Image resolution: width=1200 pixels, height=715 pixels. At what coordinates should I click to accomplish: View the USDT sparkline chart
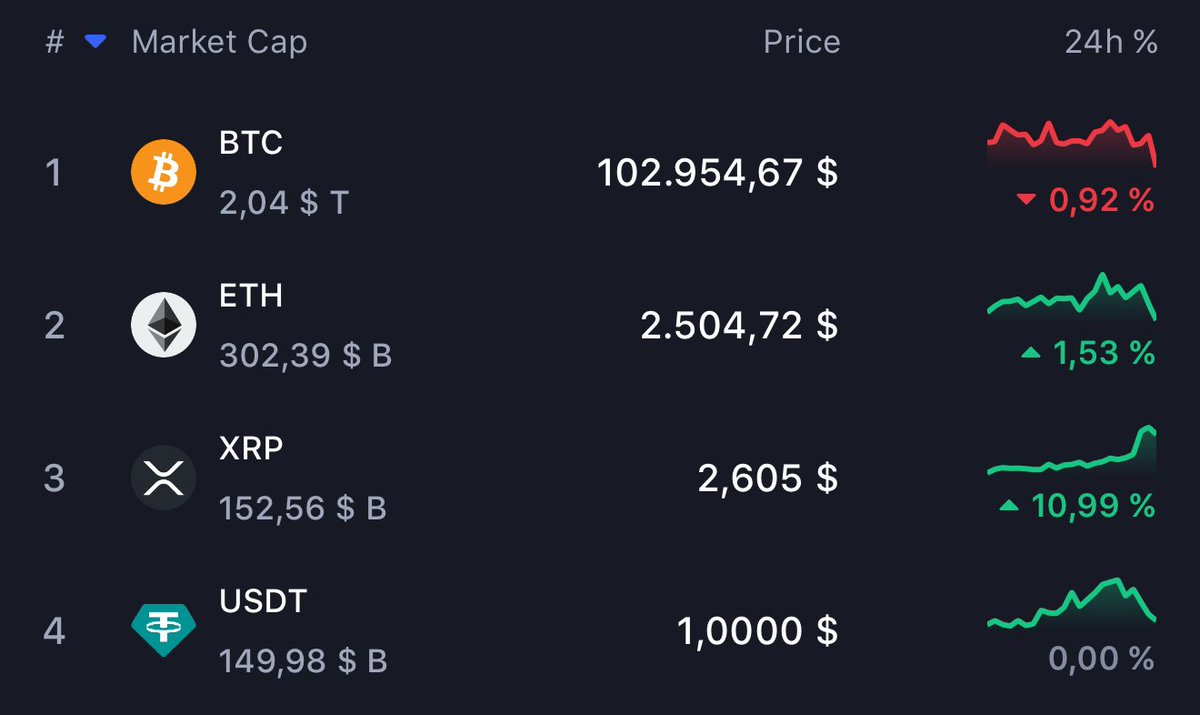click(1072, 603)
